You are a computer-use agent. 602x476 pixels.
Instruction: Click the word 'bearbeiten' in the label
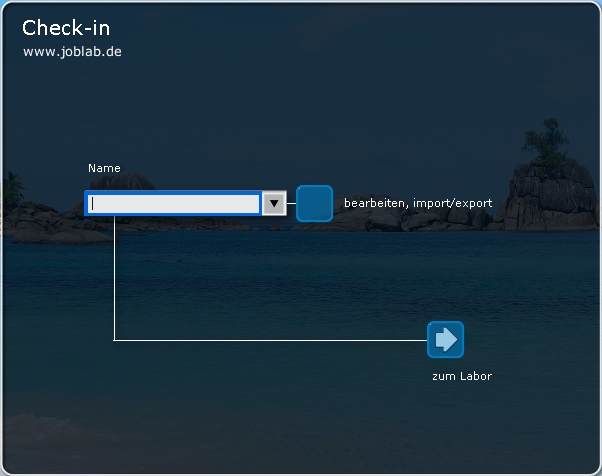tap(375, 203)
